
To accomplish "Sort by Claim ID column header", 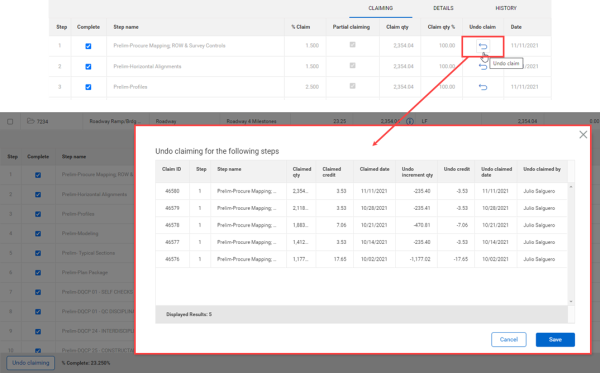I will point(171,169).
